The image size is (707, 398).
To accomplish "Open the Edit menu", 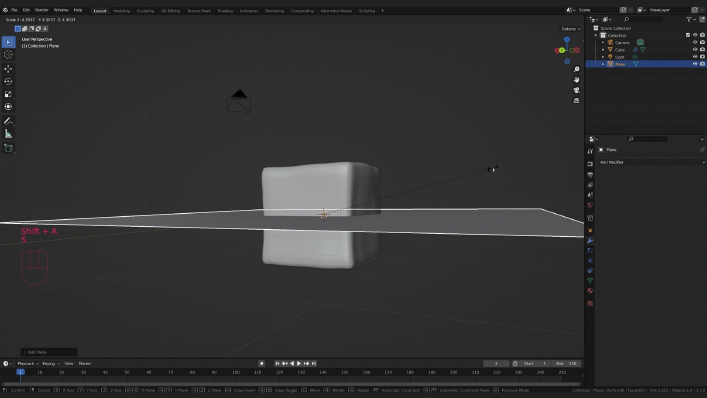I will coord(26,10).
